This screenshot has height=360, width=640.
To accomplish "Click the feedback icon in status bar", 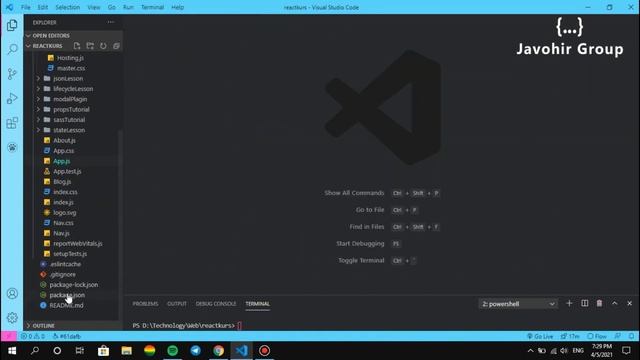I will (618, 336).
